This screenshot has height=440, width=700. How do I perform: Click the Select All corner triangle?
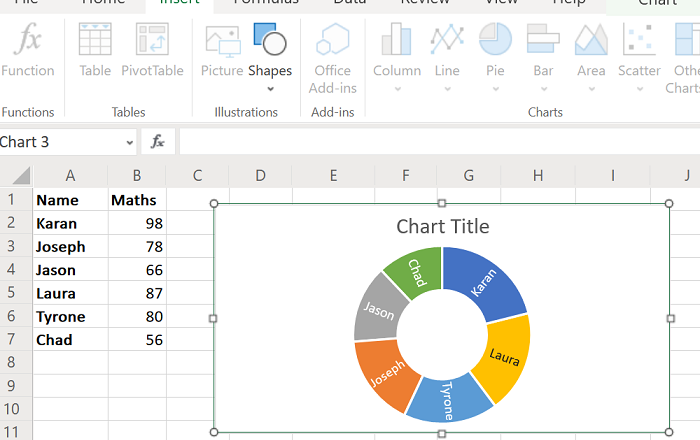click(x=21, y=175)
